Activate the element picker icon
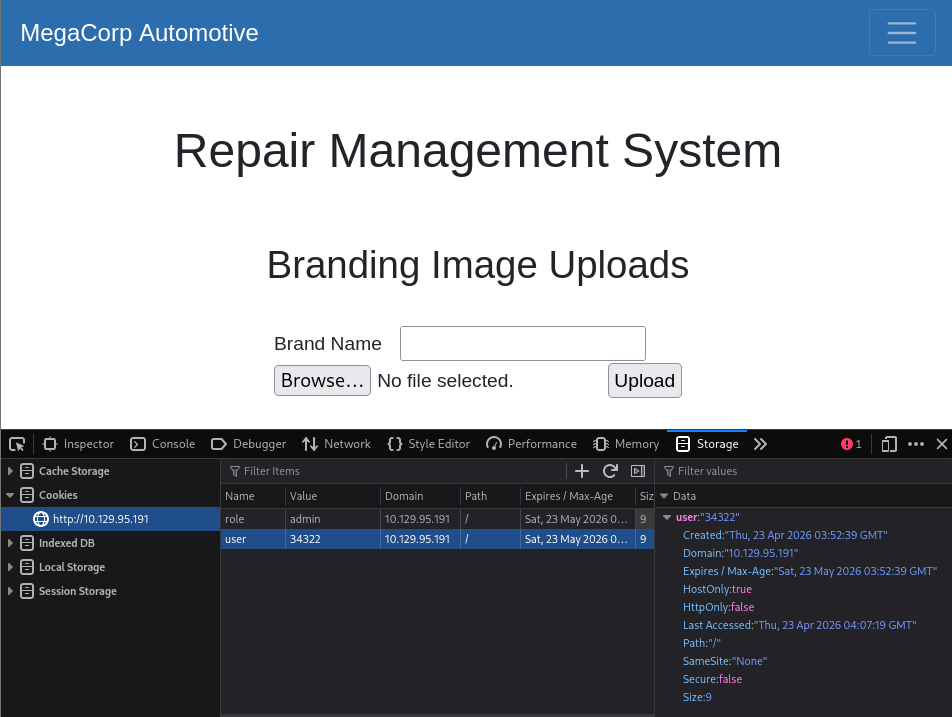 [x=17, y=444]
